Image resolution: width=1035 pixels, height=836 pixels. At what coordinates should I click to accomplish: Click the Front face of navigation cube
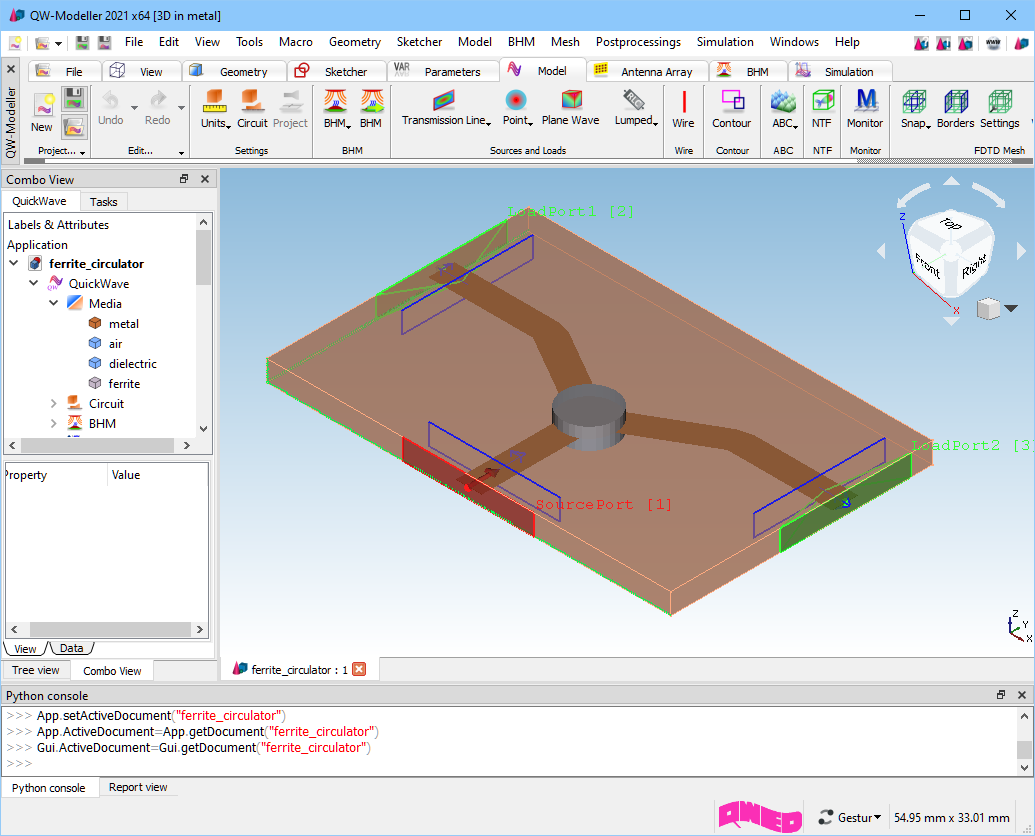[927, 265]
